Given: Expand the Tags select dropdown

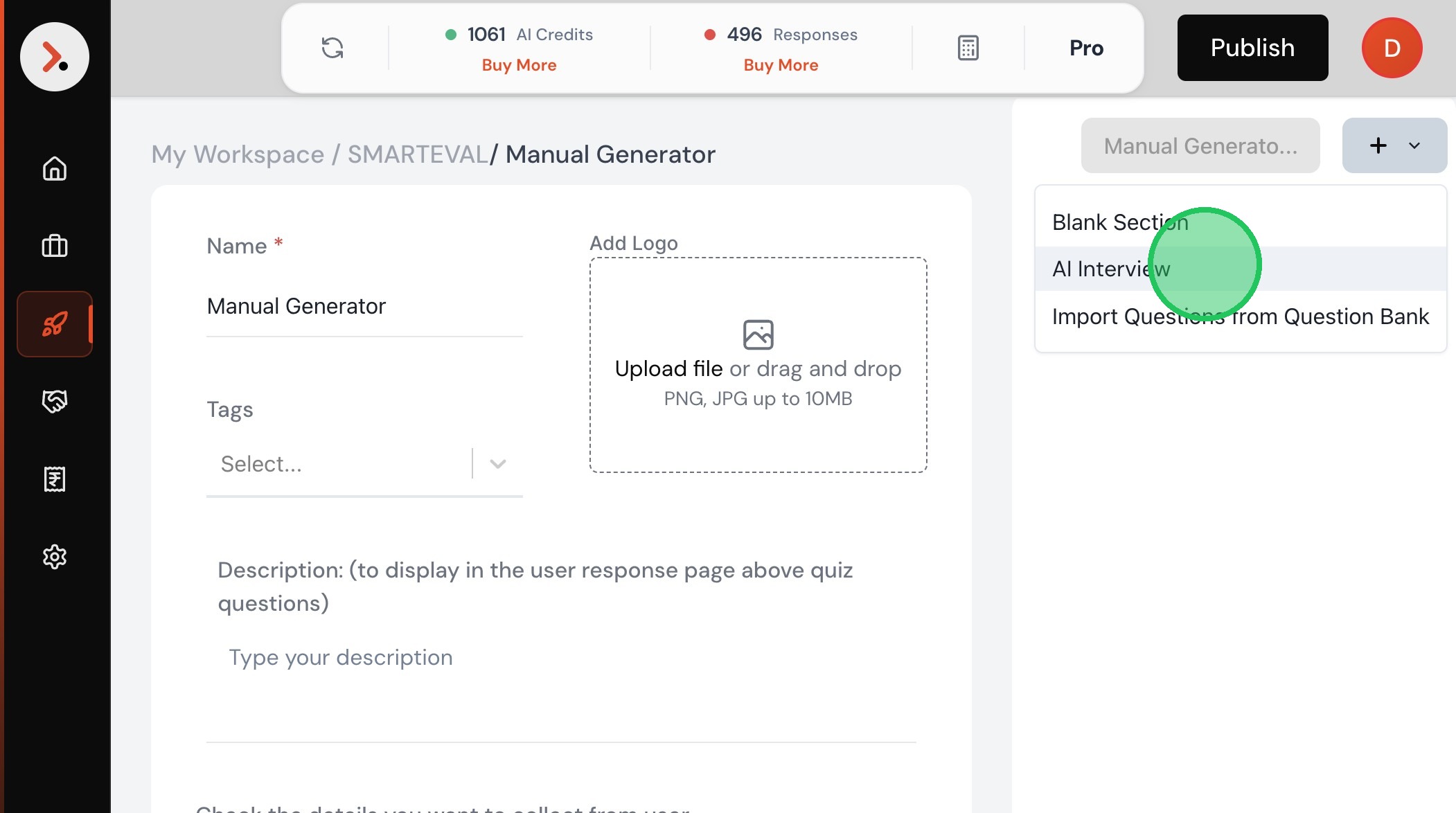Looking at the screenshot, I should [x=497, y=463].
